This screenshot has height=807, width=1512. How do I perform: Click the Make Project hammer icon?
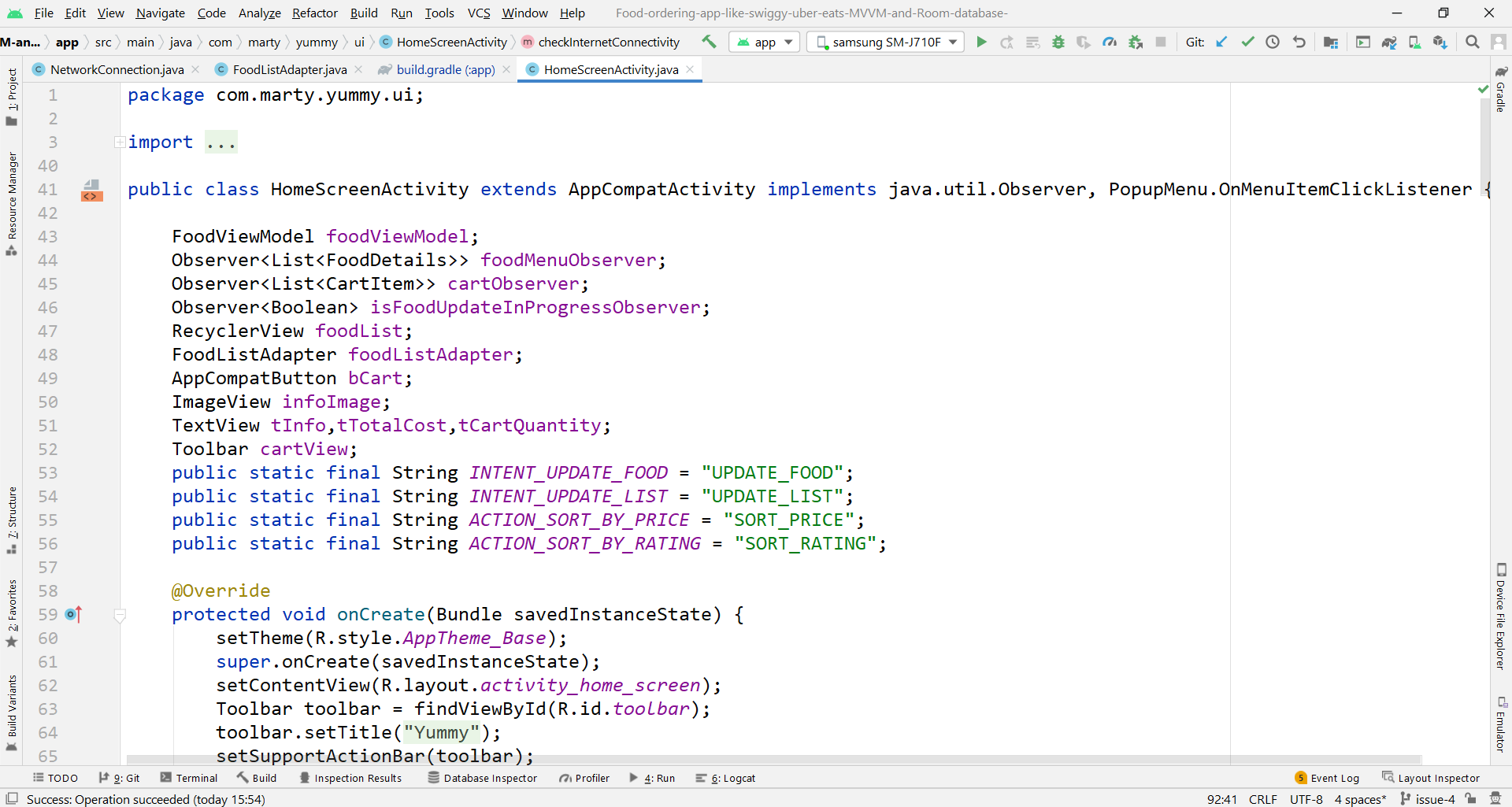(709, 42)
